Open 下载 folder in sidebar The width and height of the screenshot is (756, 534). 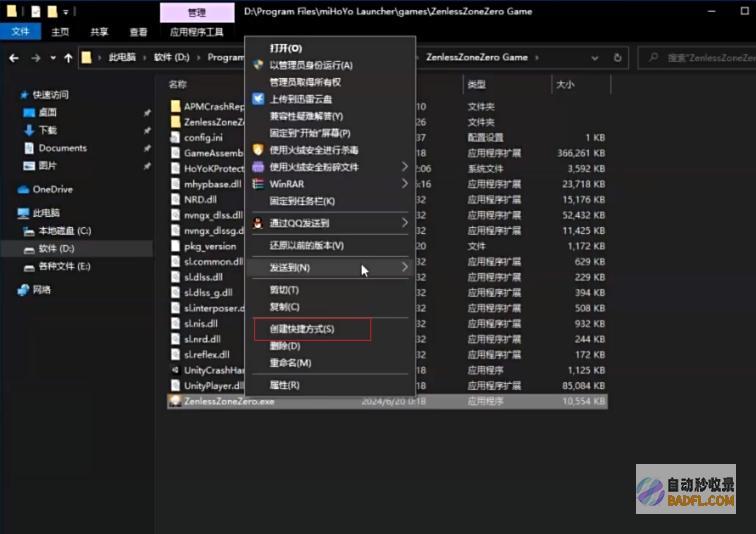click(47, 130)
